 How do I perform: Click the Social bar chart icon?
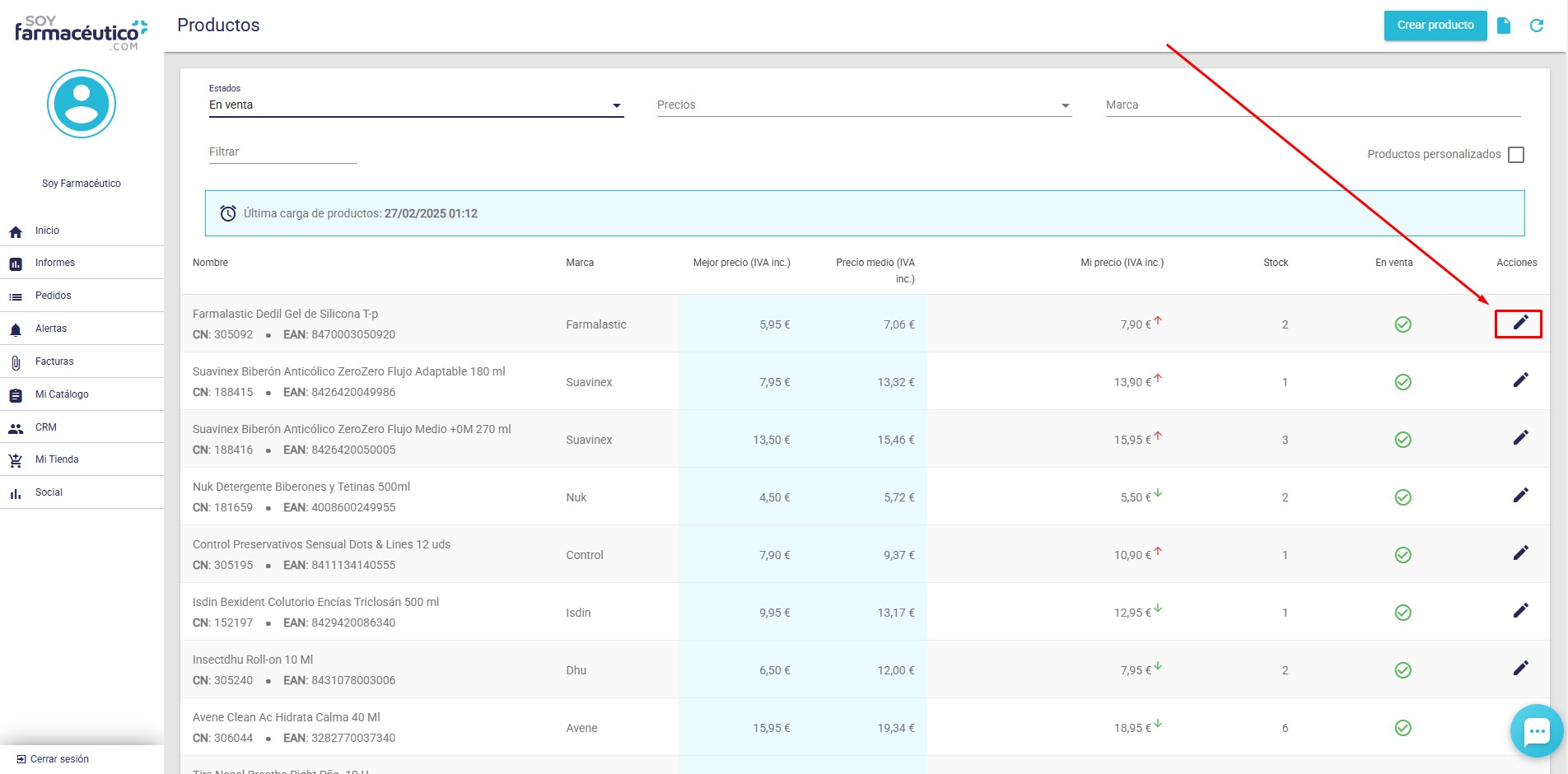click(x=16, y=494)
